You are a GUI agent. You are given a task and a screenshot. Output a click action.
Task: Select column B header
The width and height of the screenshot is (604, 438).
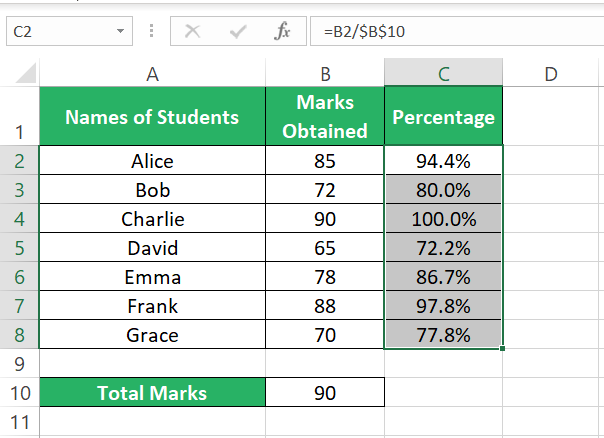(325, 73)
